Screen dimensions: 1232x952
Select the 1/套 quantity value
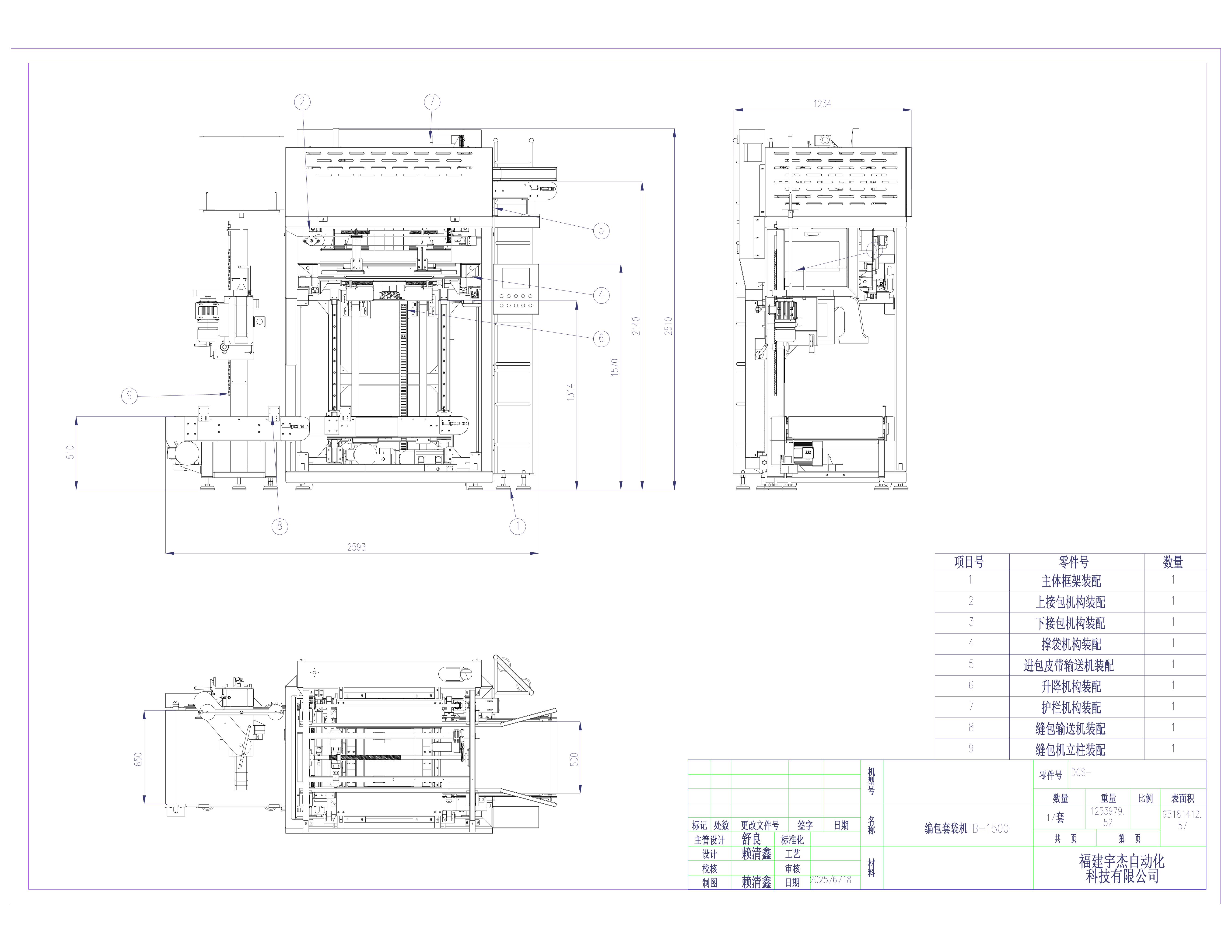[1055, 817]
